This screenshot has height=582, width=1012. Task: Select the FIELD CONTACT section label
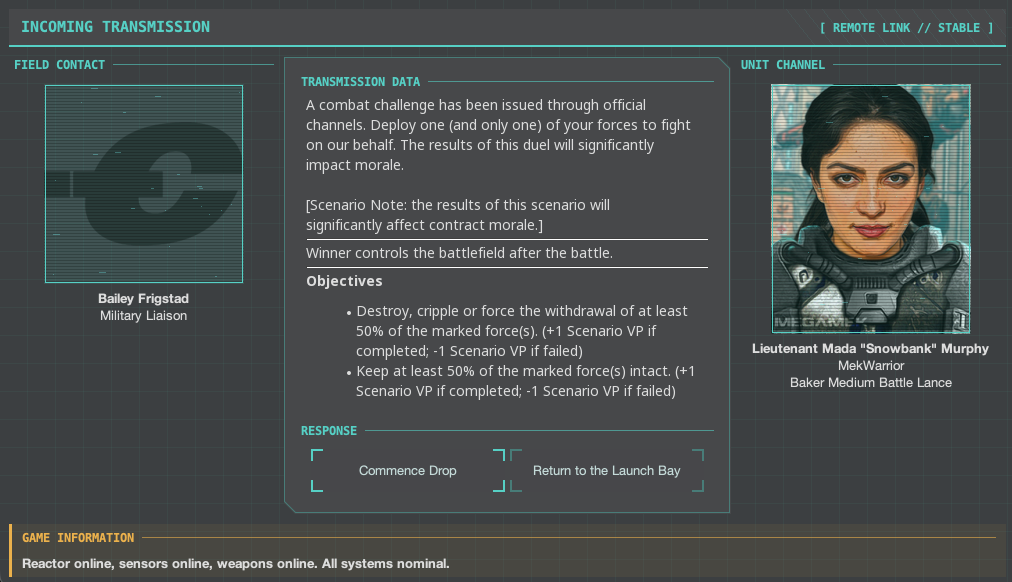click(59, 65)
